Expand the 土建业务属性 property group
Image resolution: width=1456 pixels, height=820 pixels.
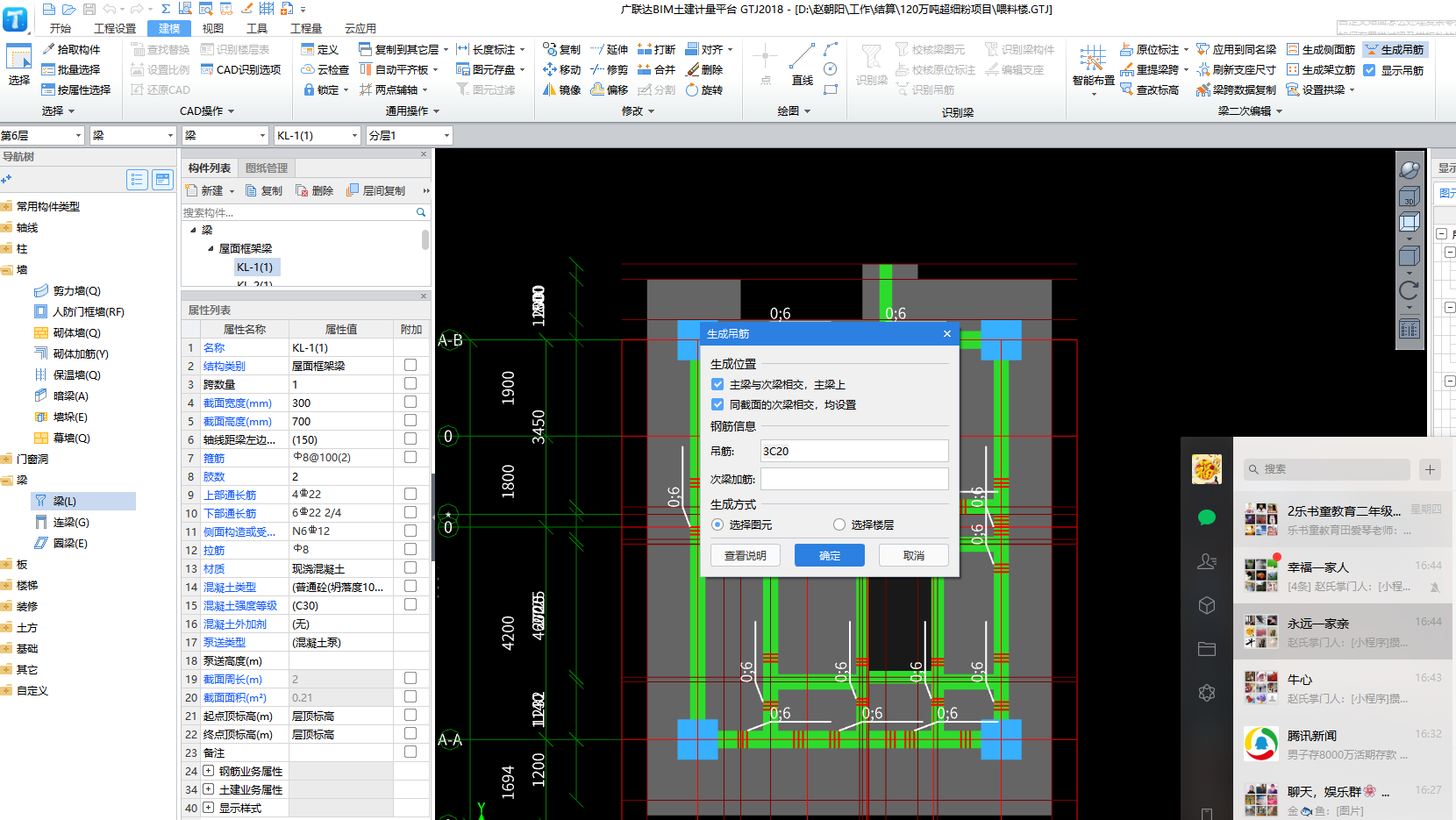tap(209, 789)
